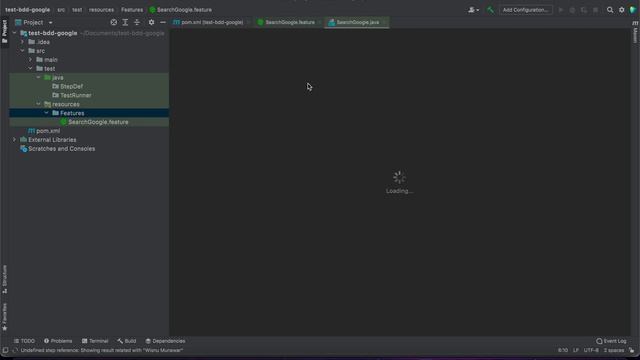Screen dimensions: 640x360
Task: Click the Debug bug icon
Action: pos(572,10)
